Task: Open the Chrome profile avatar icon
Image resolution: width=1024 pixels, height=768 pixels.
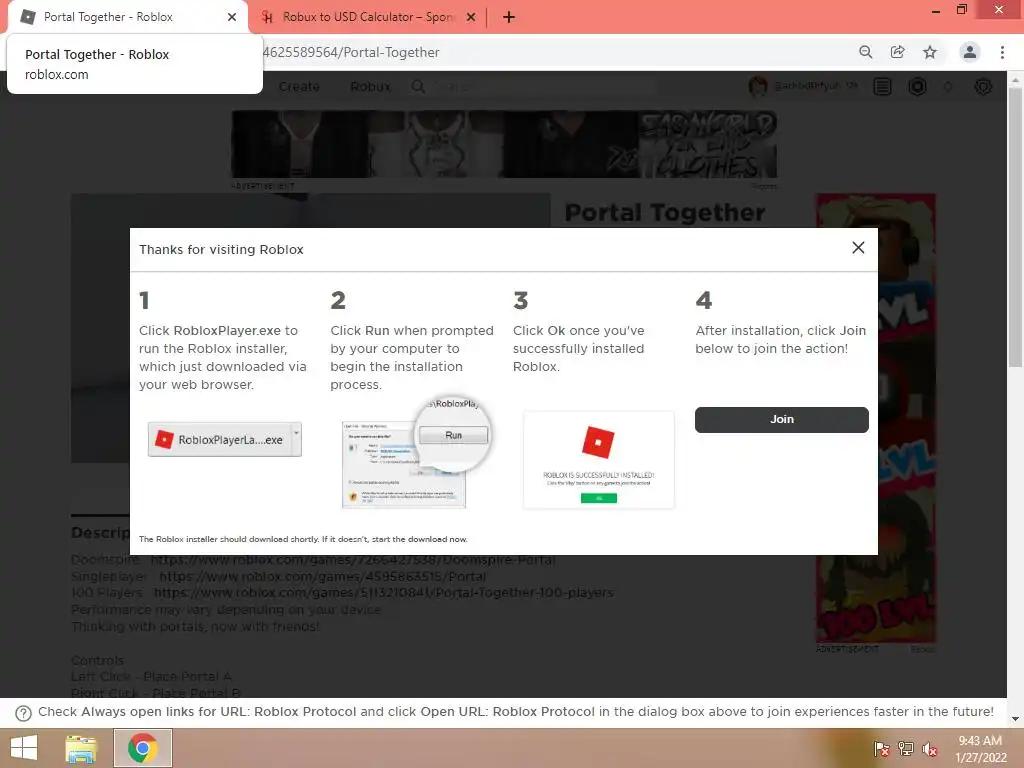Action: click(970, 52)
